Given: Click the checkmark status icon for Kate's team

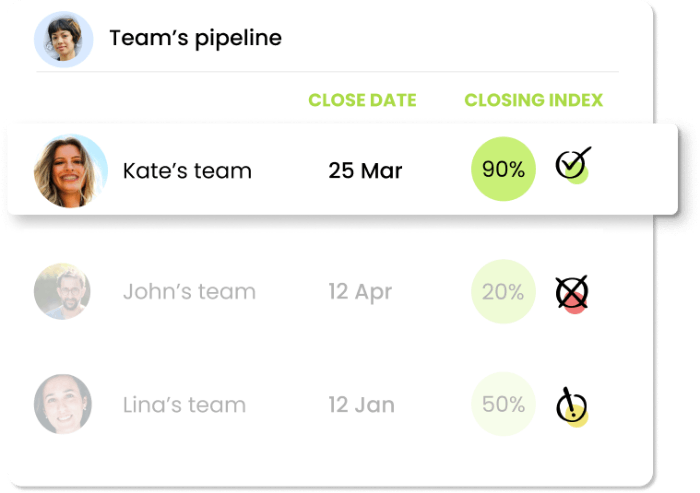Looking at the screenshot, I should coord(573,164).
